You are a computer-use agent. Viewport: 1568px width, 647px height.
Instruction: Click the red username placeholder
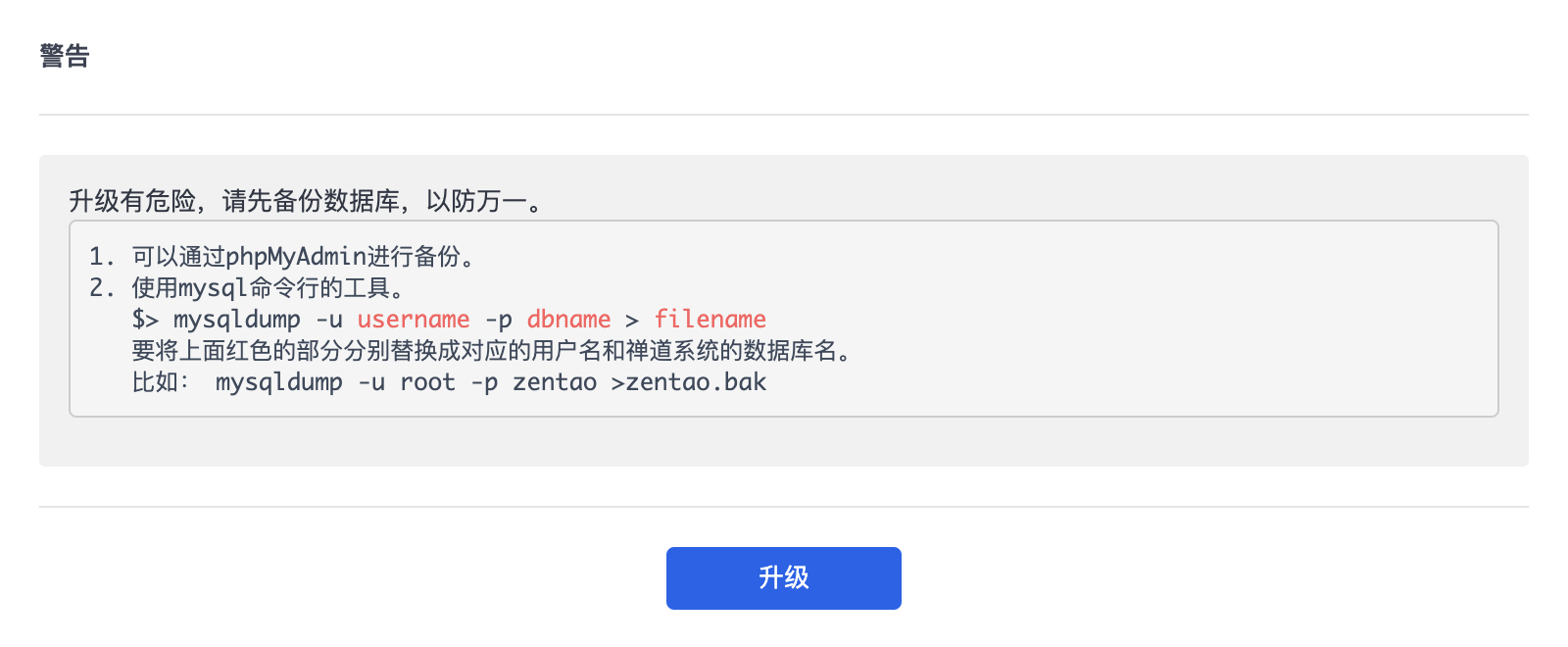coord(414,320)
